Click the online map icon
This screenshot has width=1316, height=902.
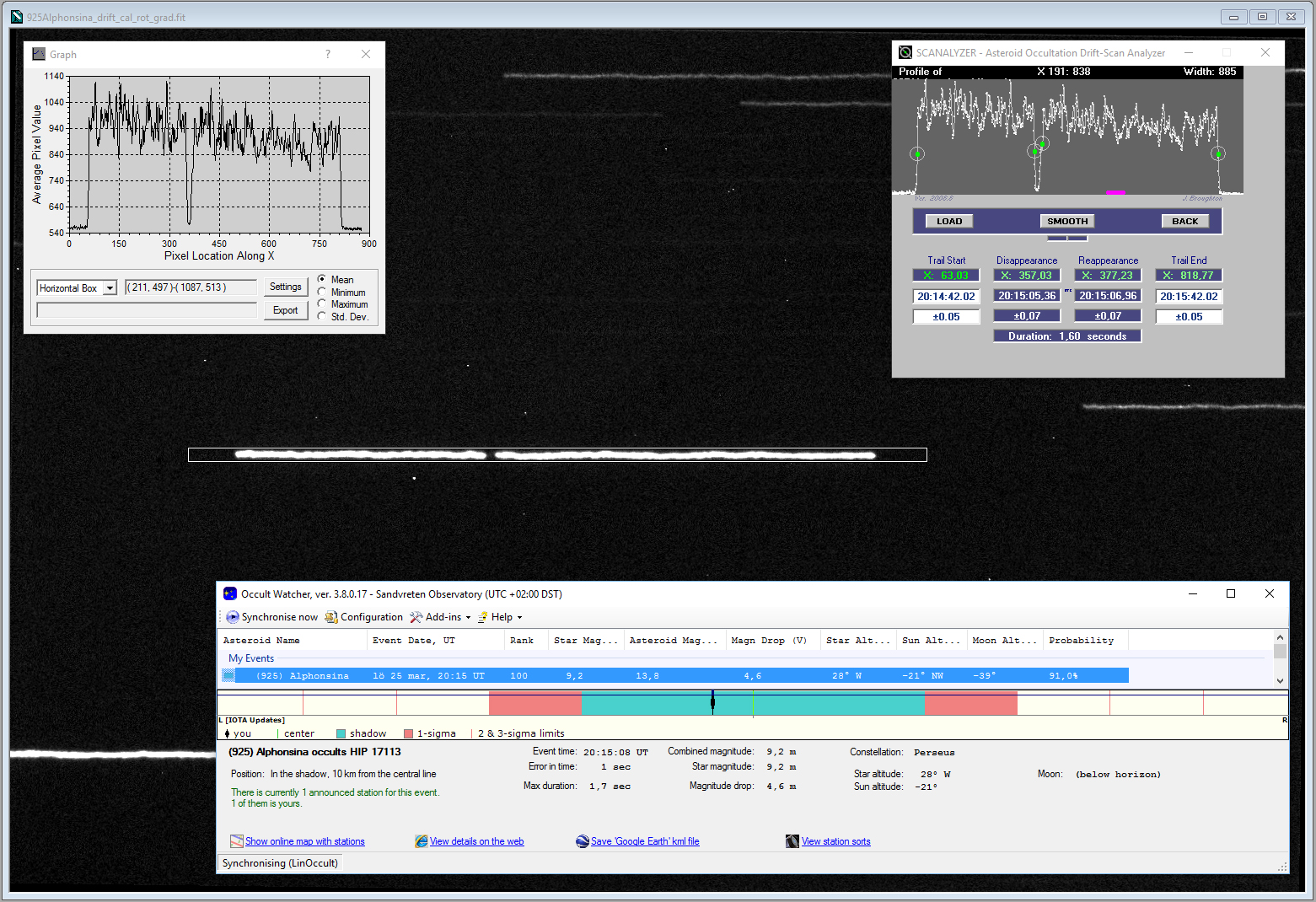237,841
